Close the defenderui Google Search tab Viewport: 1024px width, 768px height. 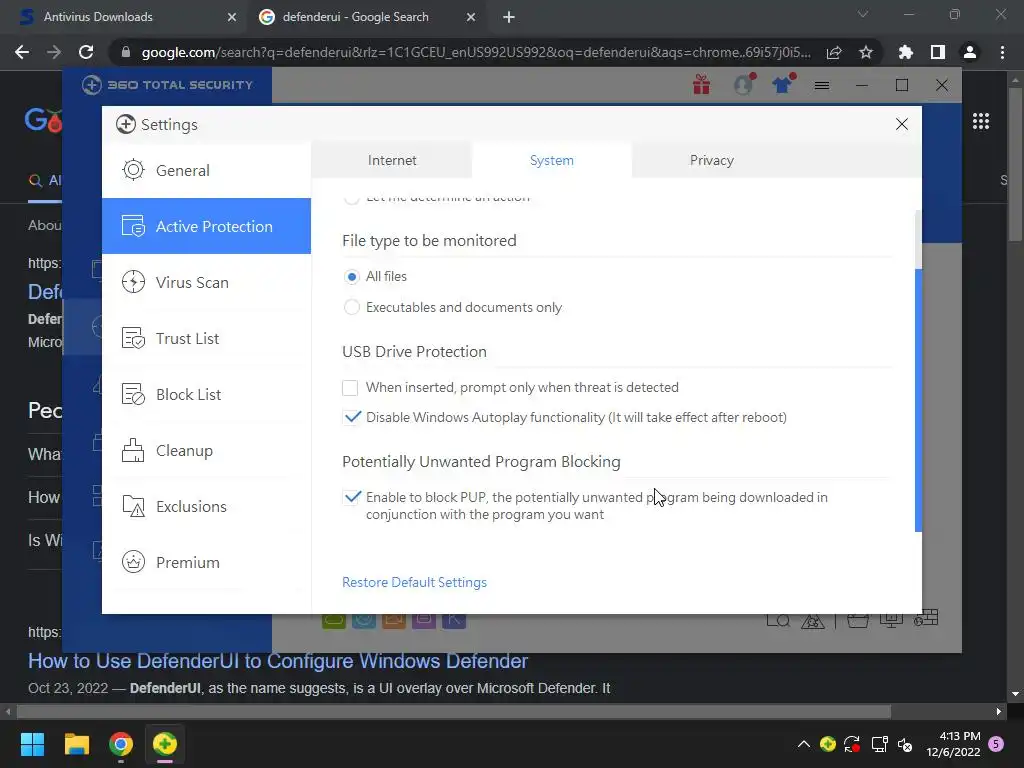coord(471,18)
